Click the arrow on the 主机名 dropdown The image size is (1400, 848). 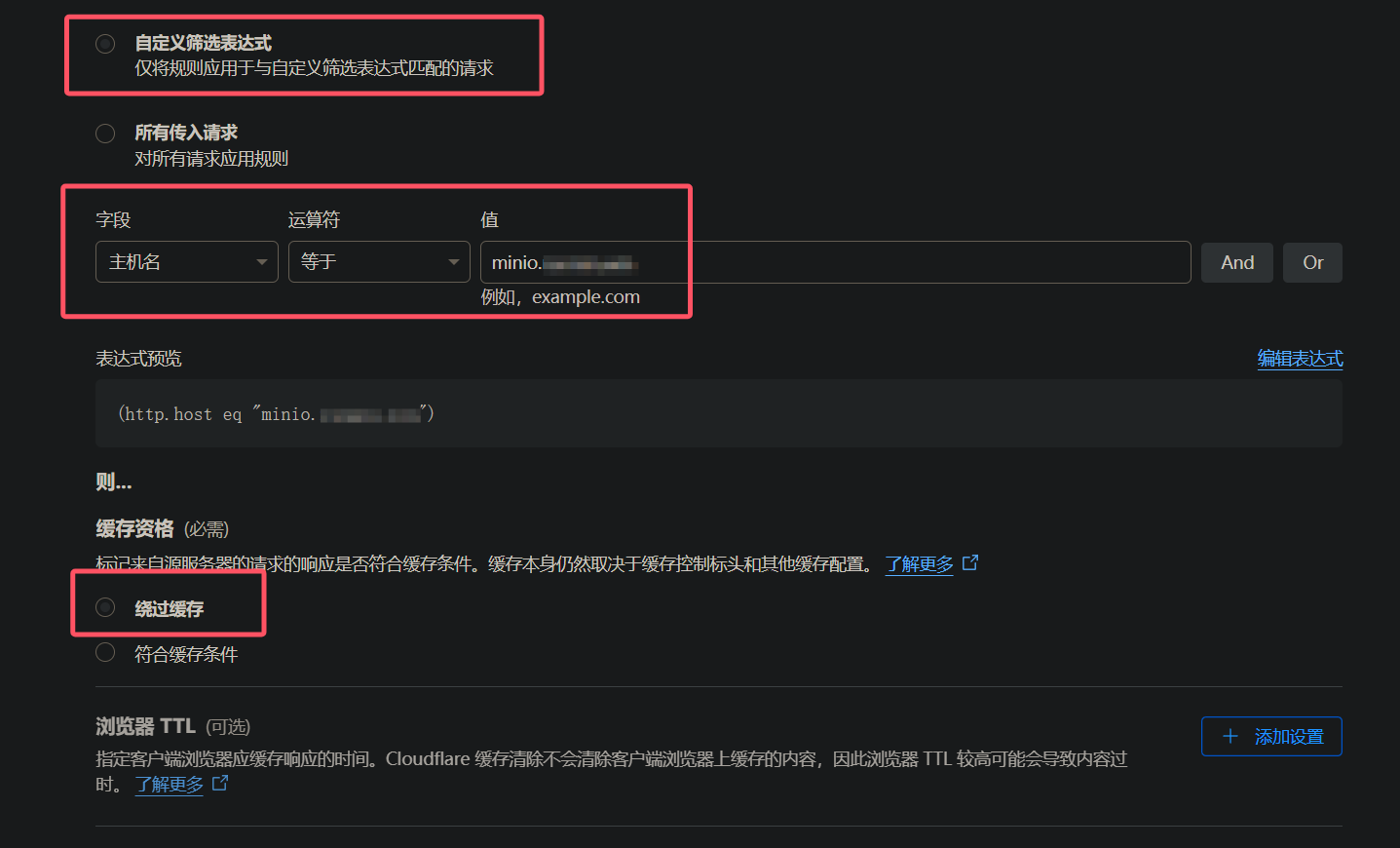(261, 262)
